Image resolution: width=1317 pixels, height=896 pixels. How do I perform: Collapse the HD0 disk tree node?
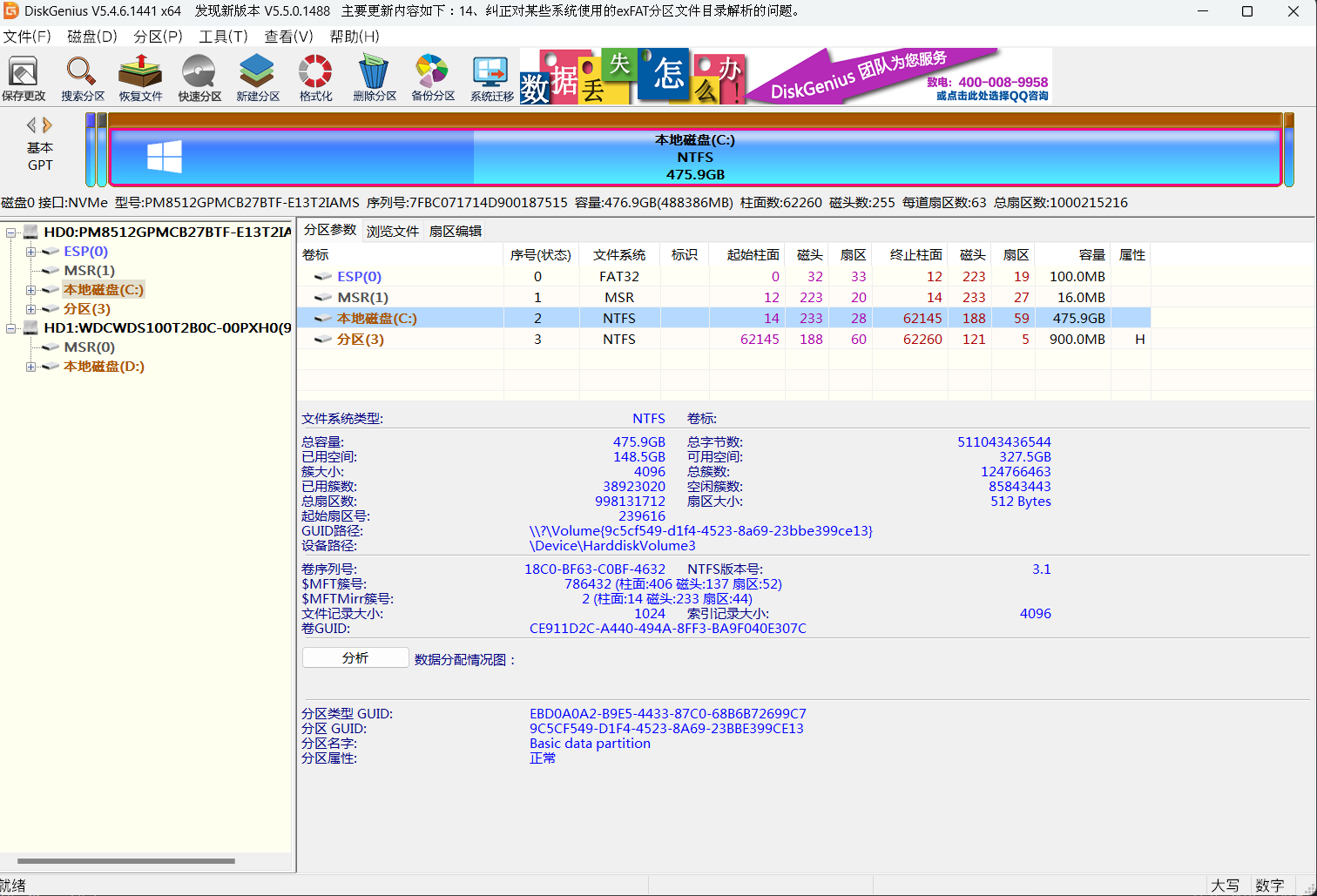pos(11,232)
